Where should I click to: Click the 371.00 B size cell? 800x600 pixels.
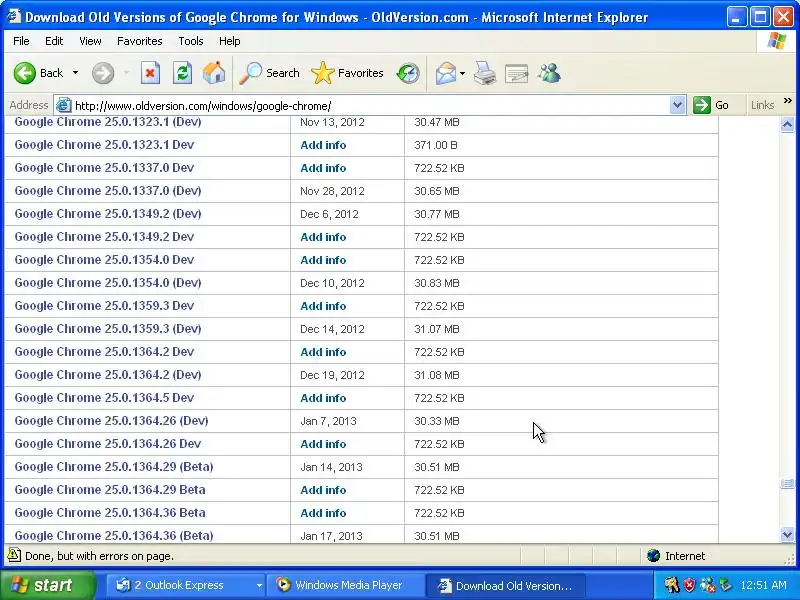[x=436, y=145]
